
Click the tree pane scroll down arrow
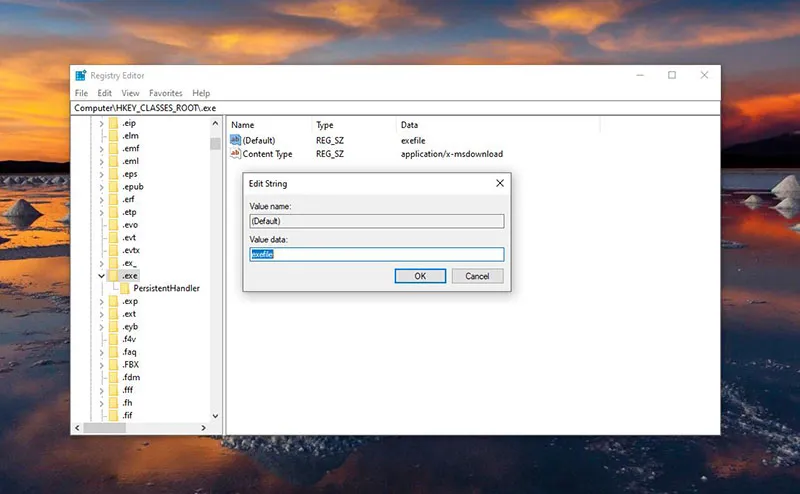coord(215,415)
